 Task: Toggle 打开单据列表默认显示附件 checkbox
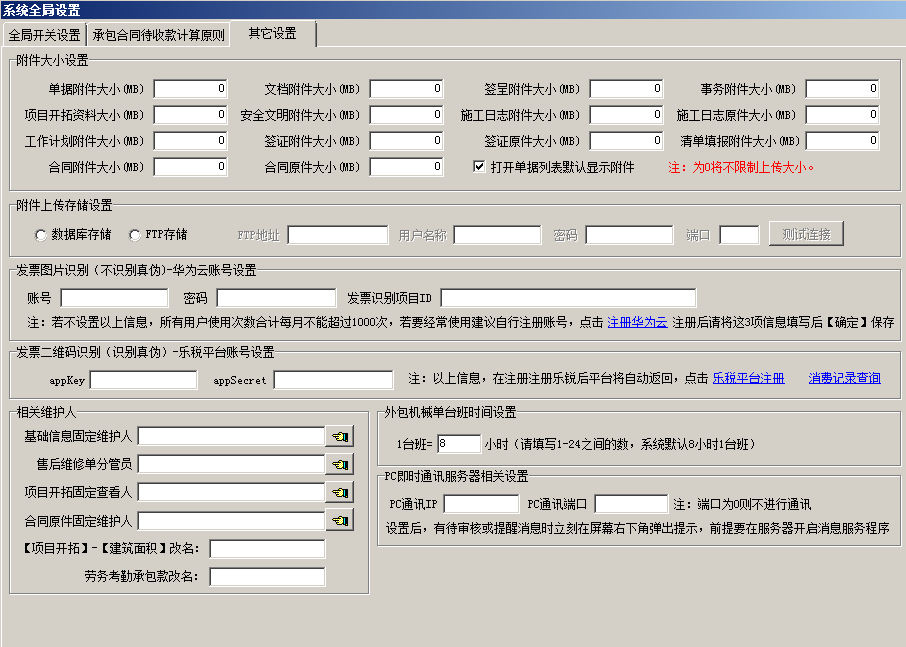point(479,167)
